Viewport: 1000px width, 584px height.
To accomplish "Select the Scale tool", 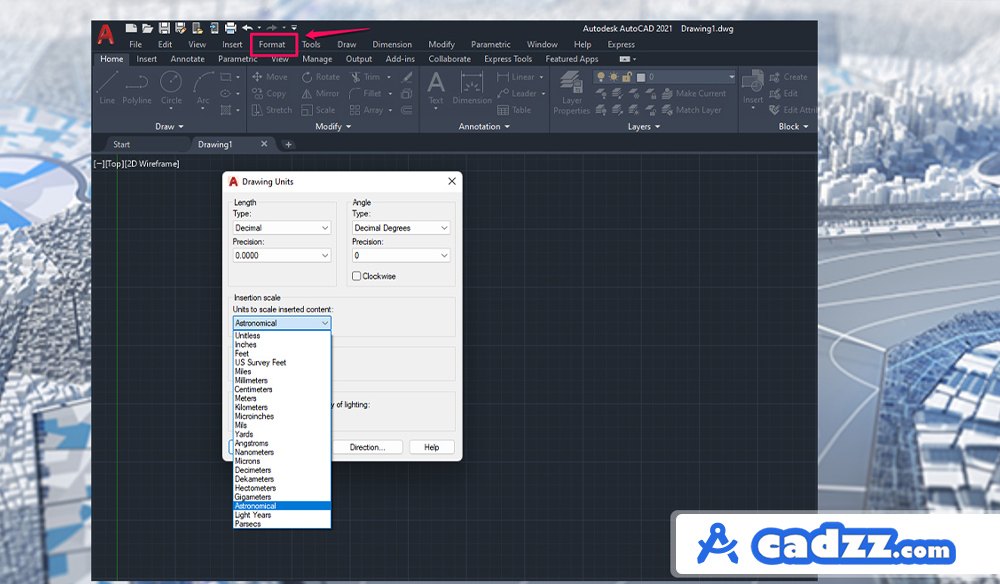I will pos(318,110).
